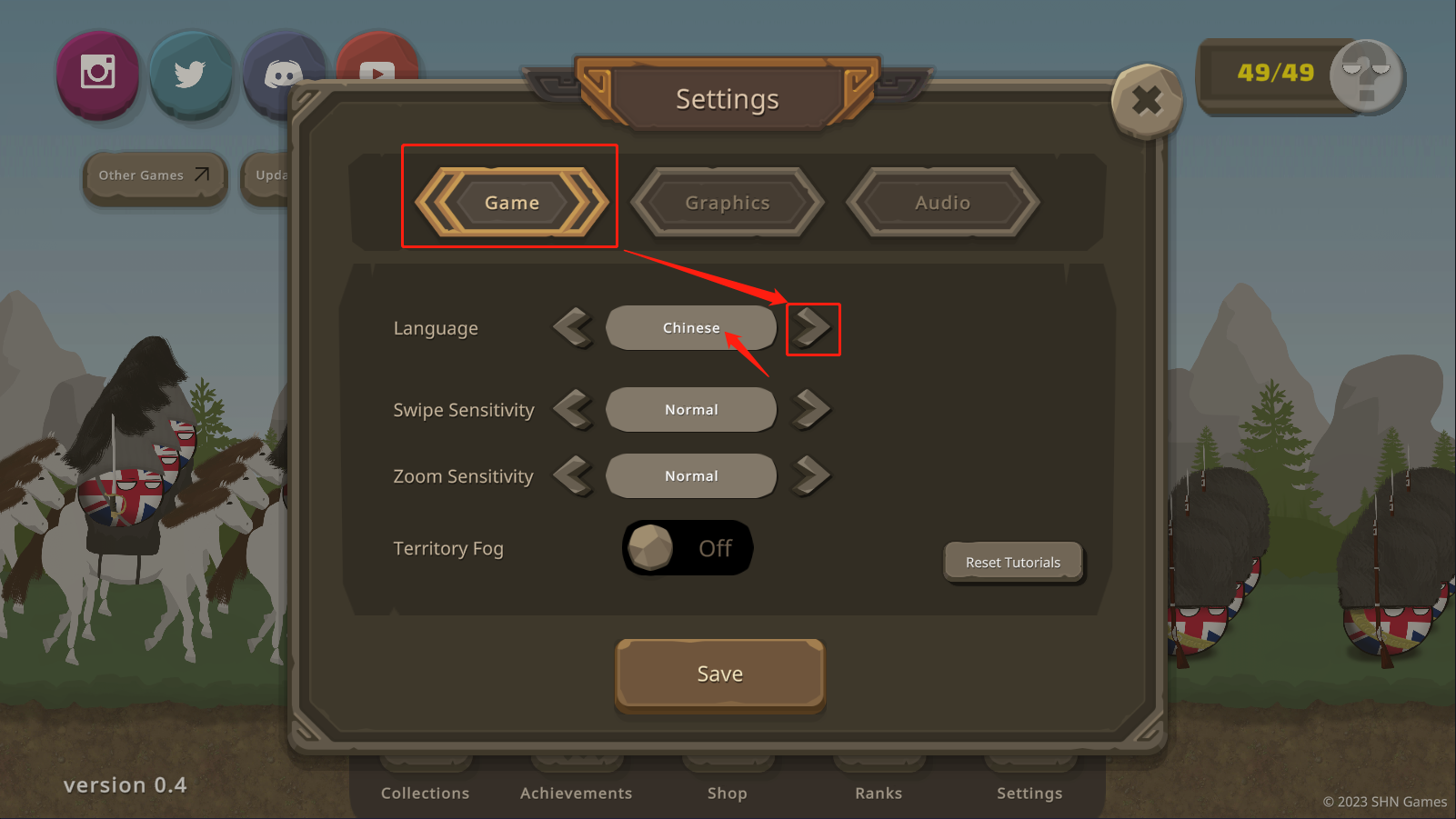Viewport: 1456px width, 819px height.
Task: Decrease Zoom Sensitivity with left arrow
Action: coord(573,475)
